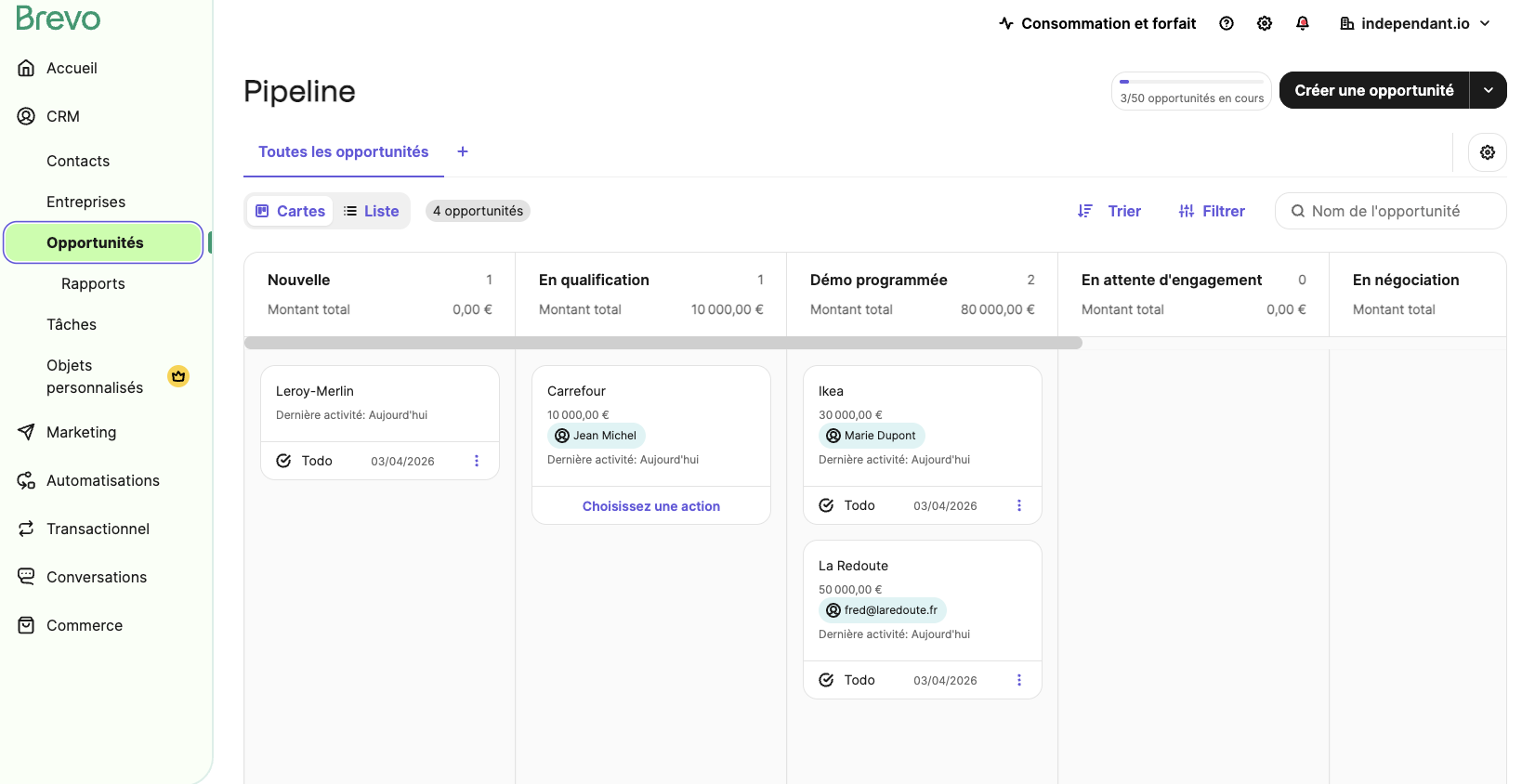Click the 4 opportunités count badge
The width and height of the screenshot is (1535, 784).
click(x=478, y=211)
